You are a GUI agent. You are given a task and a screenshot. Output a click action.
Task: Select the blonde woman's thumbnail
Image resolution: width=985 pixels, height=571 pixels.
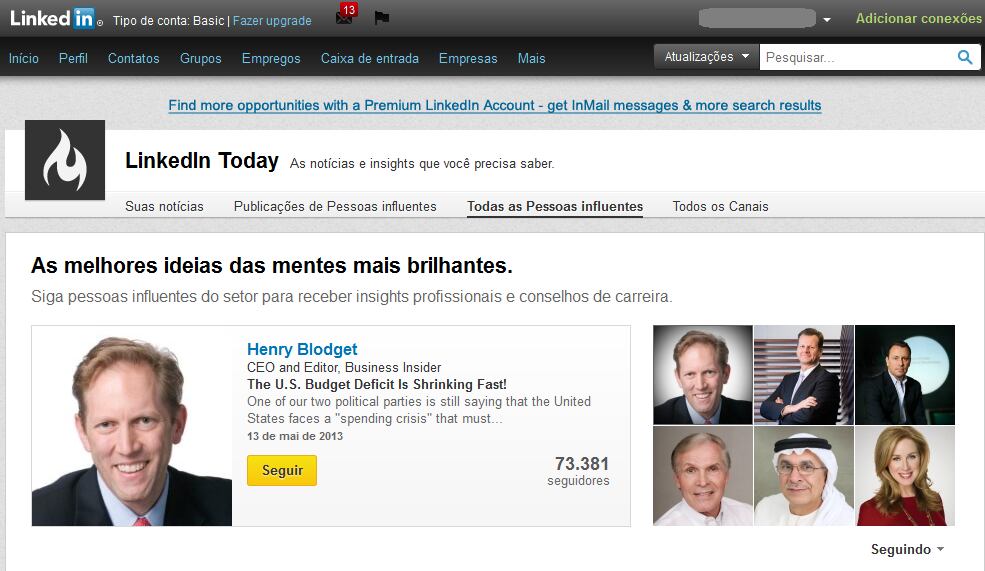905,476
